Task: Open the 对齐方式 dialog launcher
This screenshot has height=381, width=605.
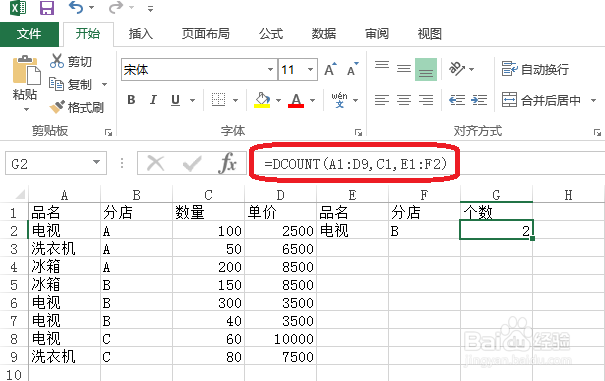Action: pyautogui.click(x=597, y=133)
